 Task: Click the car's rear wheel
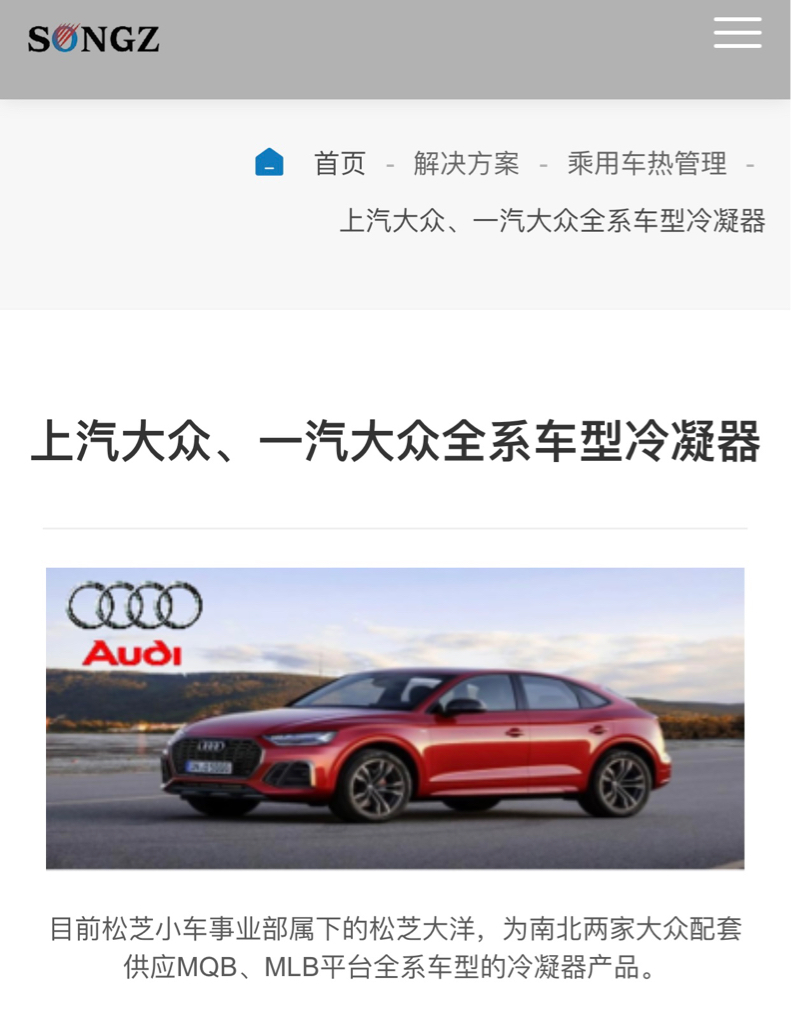coord(615,784)
